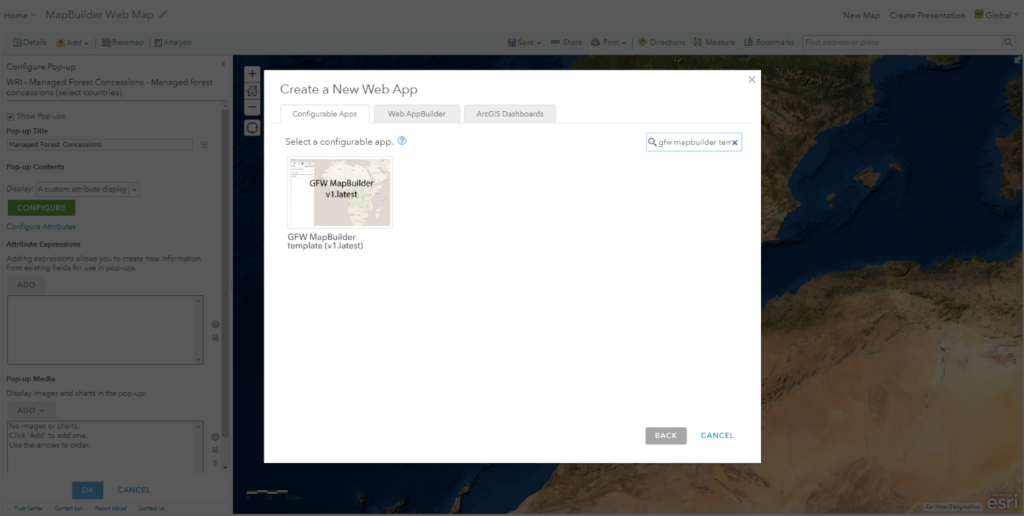The height and width of the screenshot is (516, 1024).
Task: Switch to the Web AppBuilder tab
Action: coord(417,114)
